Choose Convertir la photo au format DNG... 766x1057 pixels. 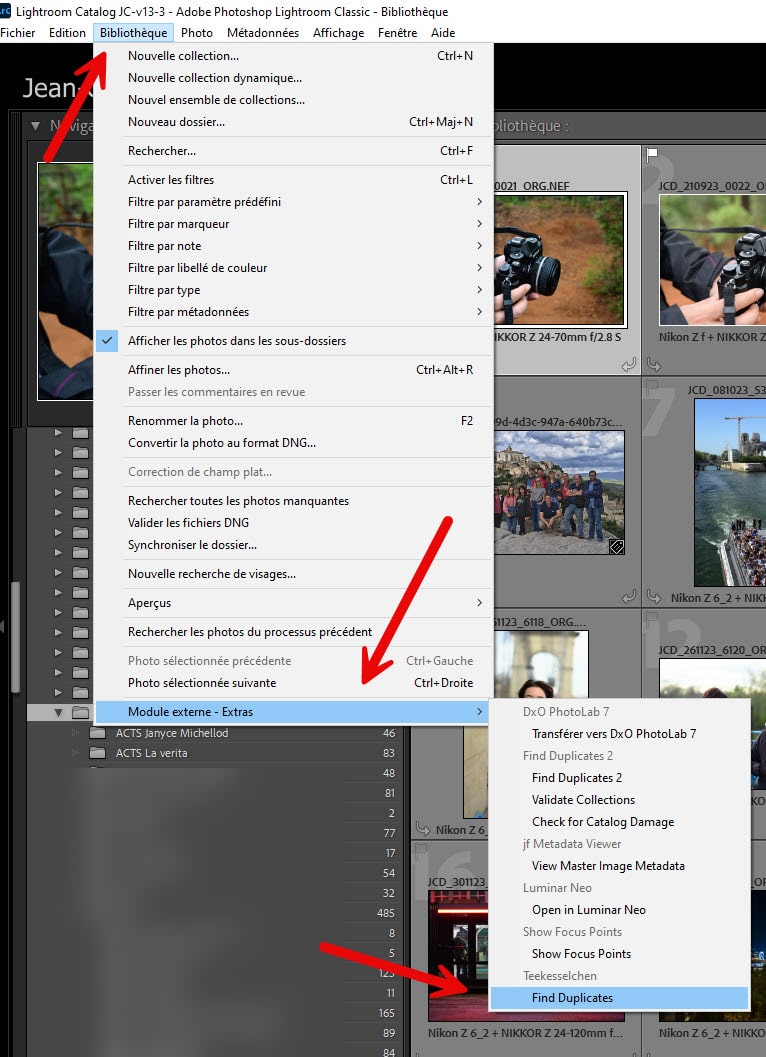click(293, 443)
